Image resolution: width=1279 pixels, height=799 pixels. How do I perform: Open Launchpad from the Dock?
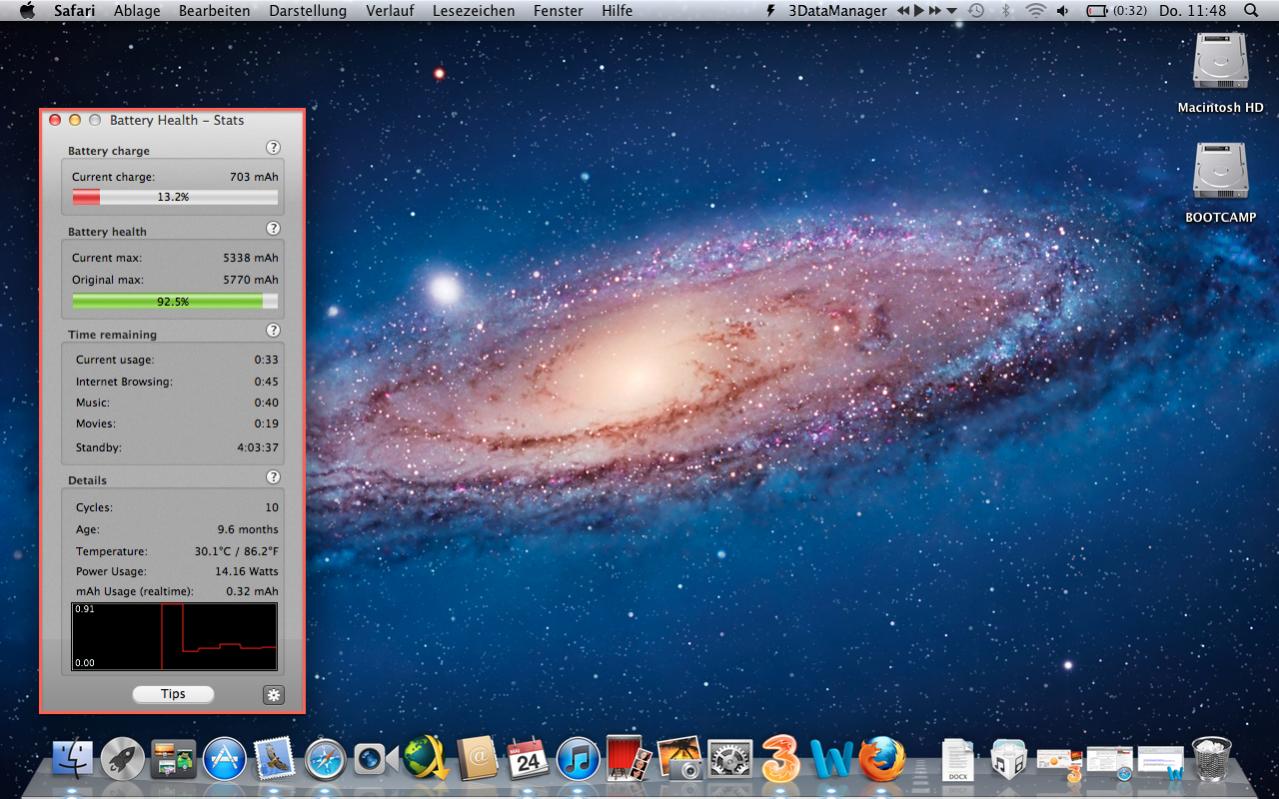(123, 760)
